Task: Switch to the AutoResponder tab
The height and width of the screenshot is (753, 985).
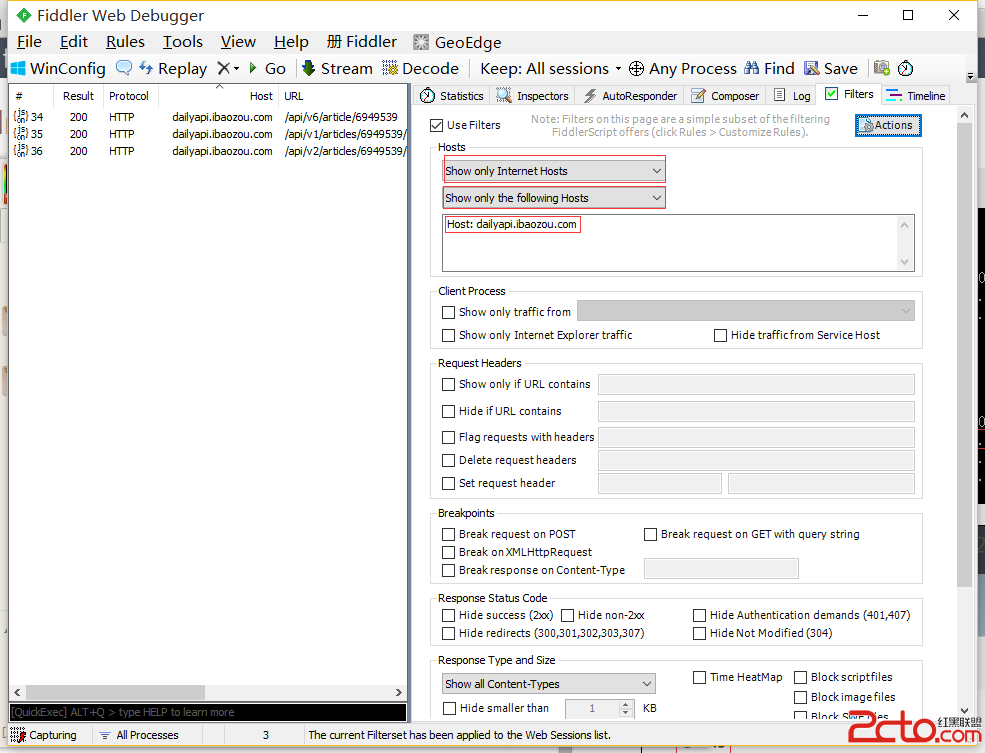Action: click(x=630, y=95)
